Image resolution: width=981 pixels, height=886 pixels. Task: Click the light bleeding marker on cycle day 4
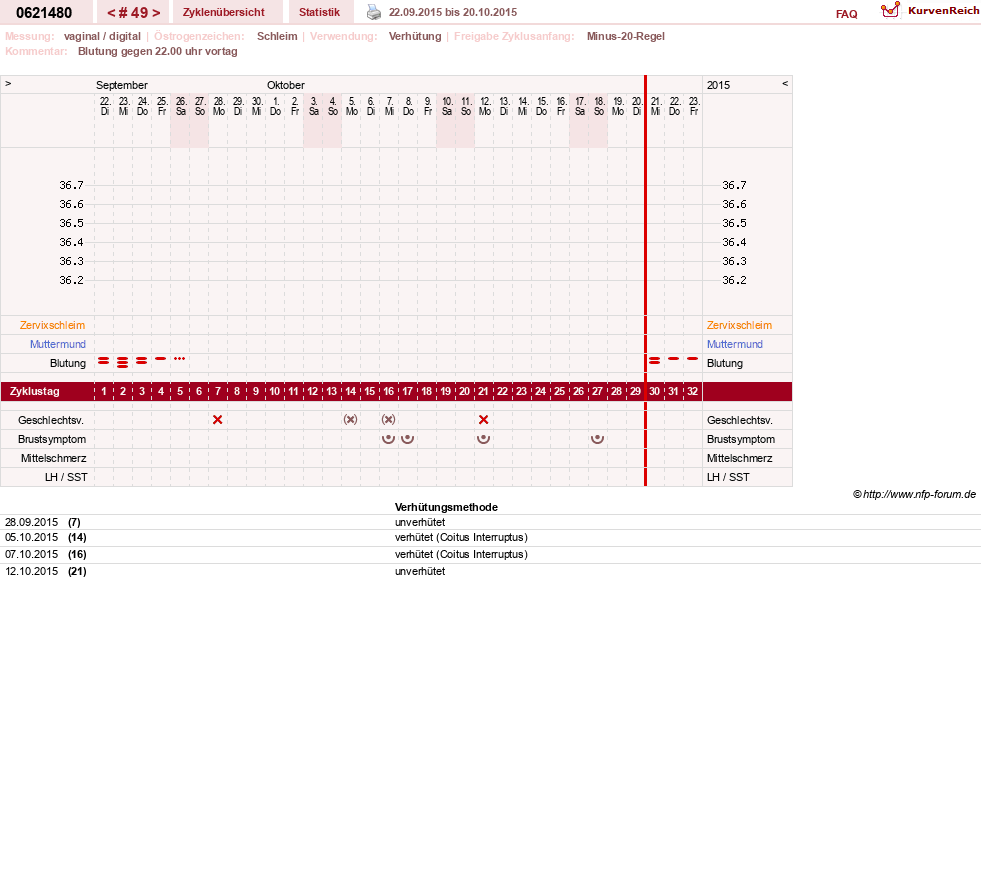161,359
